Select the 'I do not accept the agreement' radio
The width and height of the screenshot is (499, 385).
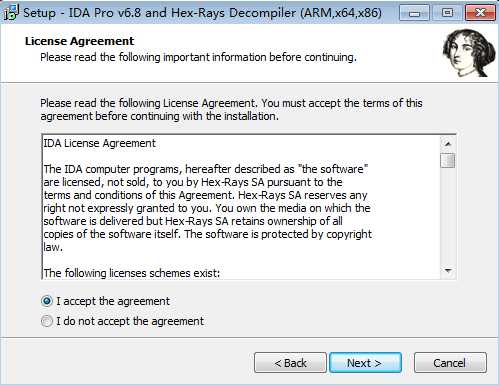click(x=47, y=321)
